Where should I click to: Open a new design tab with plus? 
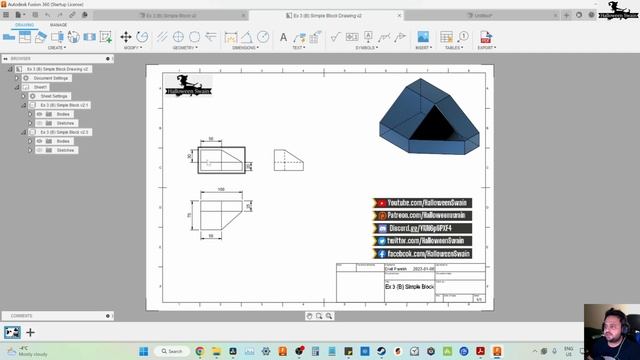[566, 15]
